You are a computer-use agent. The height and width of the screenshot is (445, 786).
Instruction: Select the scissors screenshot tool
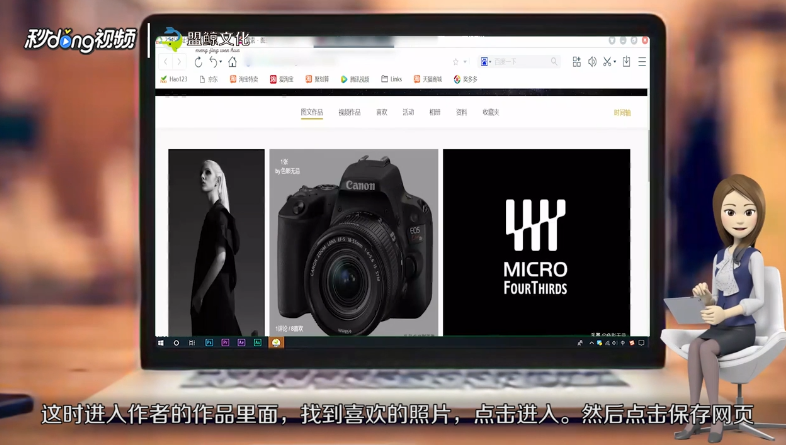click(x=607, y=62)
